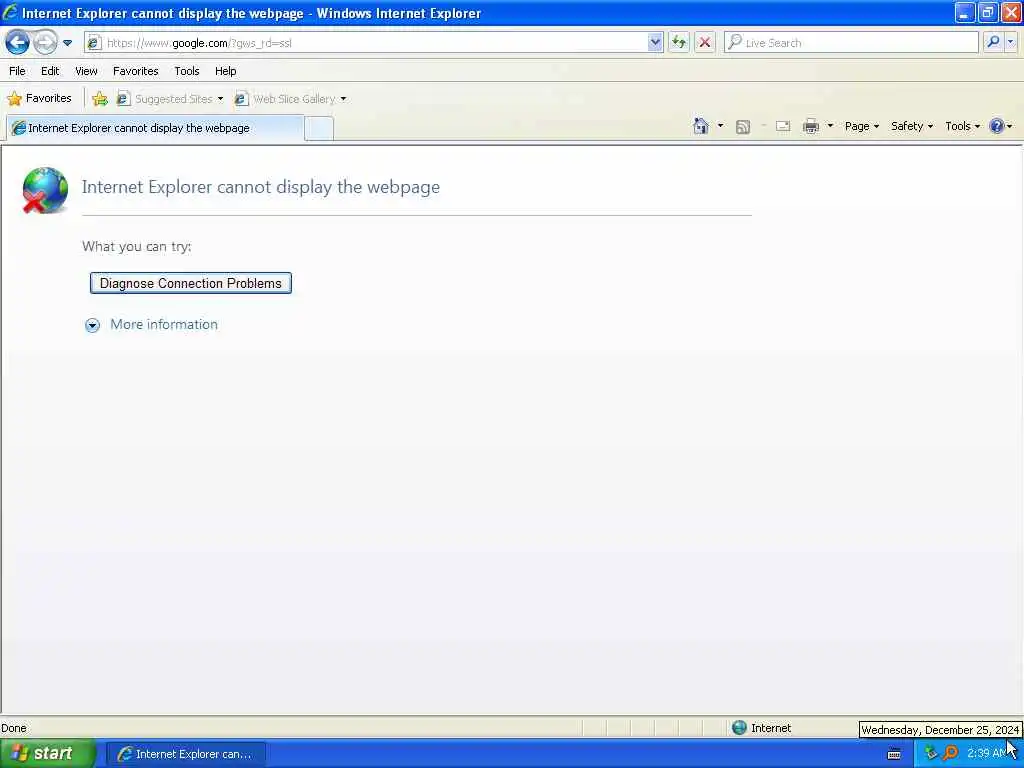Open the Favorites center star button
This screenshot has width=1024, height=768.
[39, 99]
